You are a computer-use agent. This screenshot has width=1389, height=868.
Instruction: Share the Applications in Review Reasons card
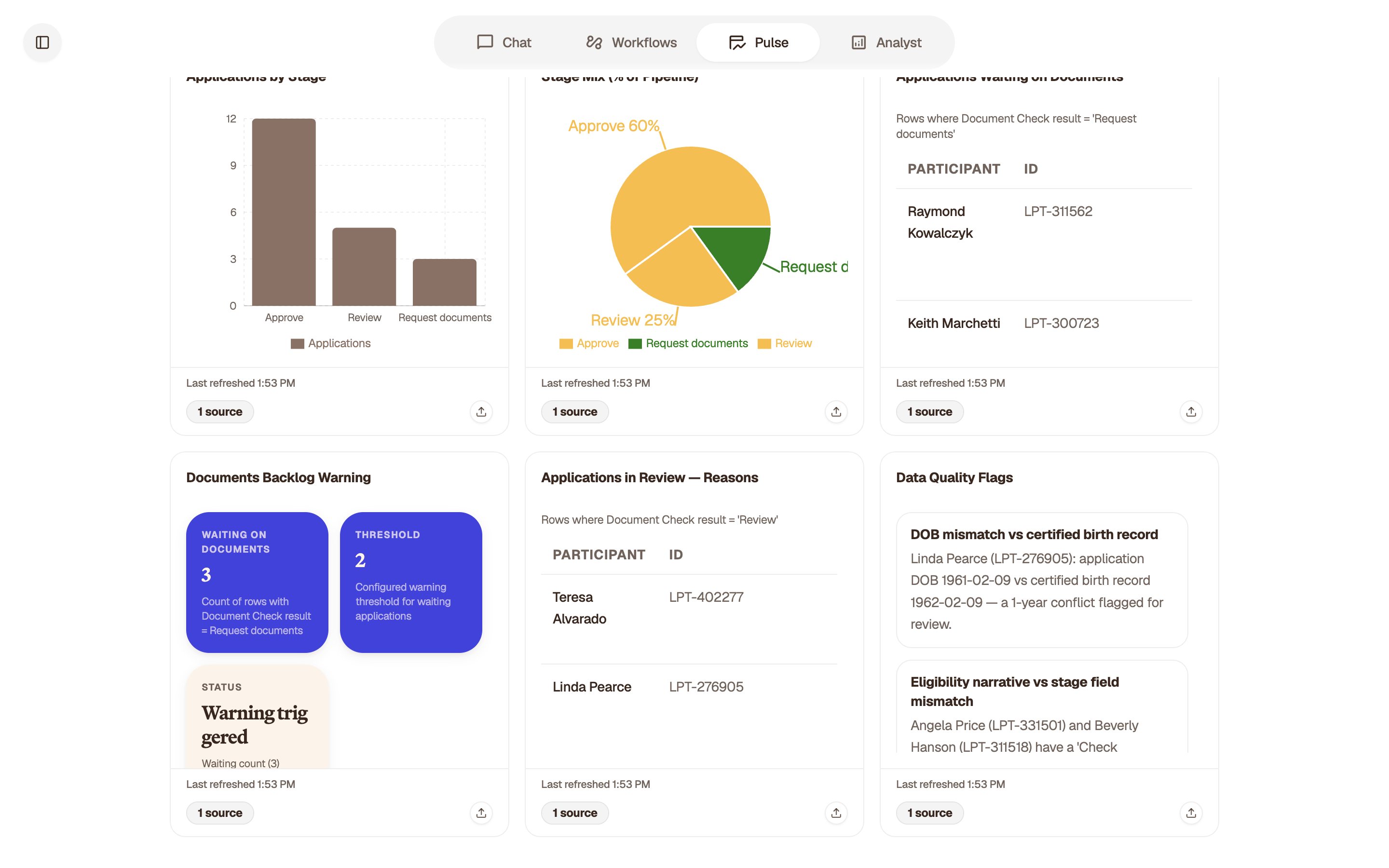coord(836,813)
